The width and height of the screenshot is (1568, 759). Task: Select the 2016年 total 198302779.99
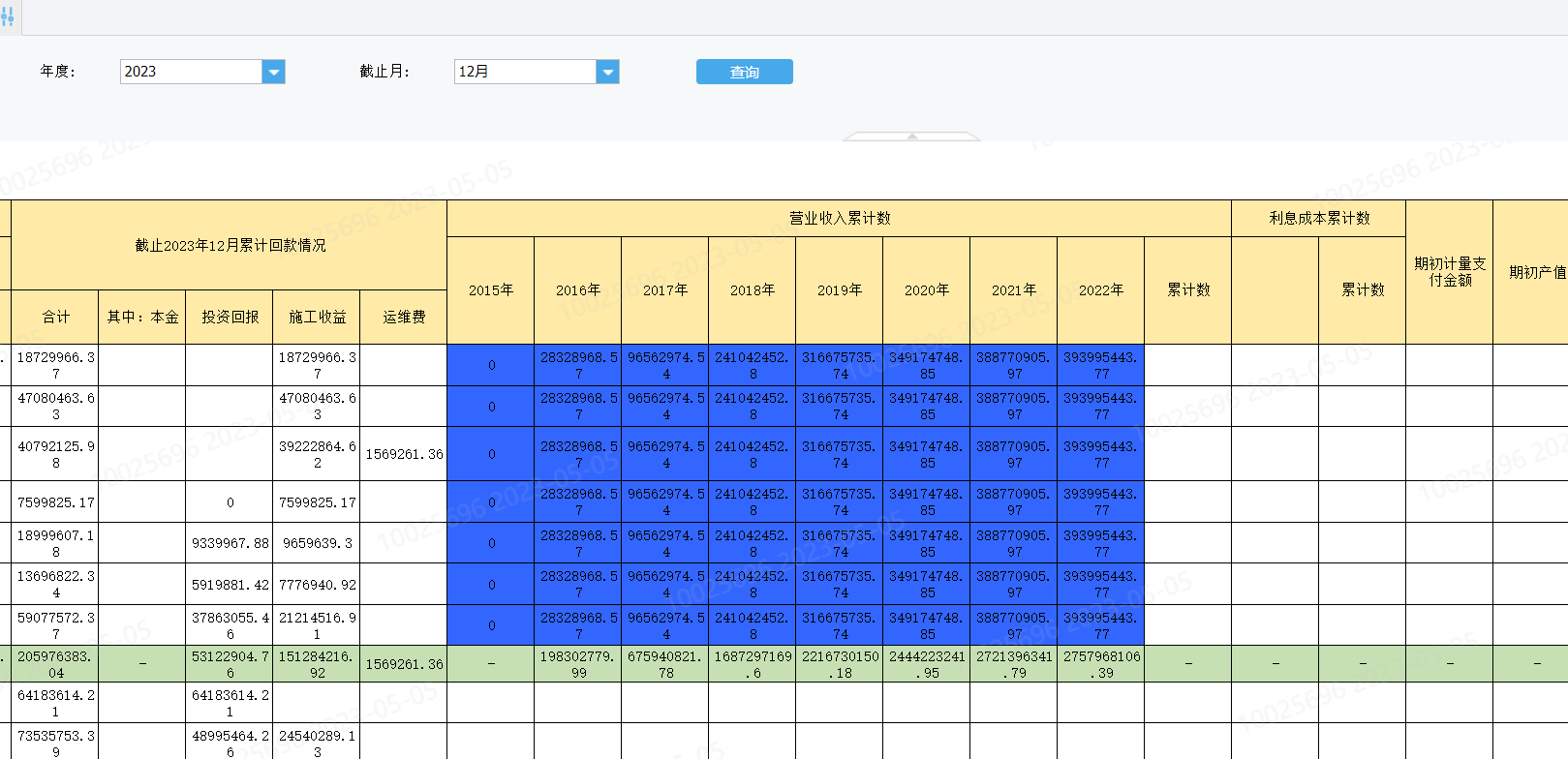tap(578, 664)
